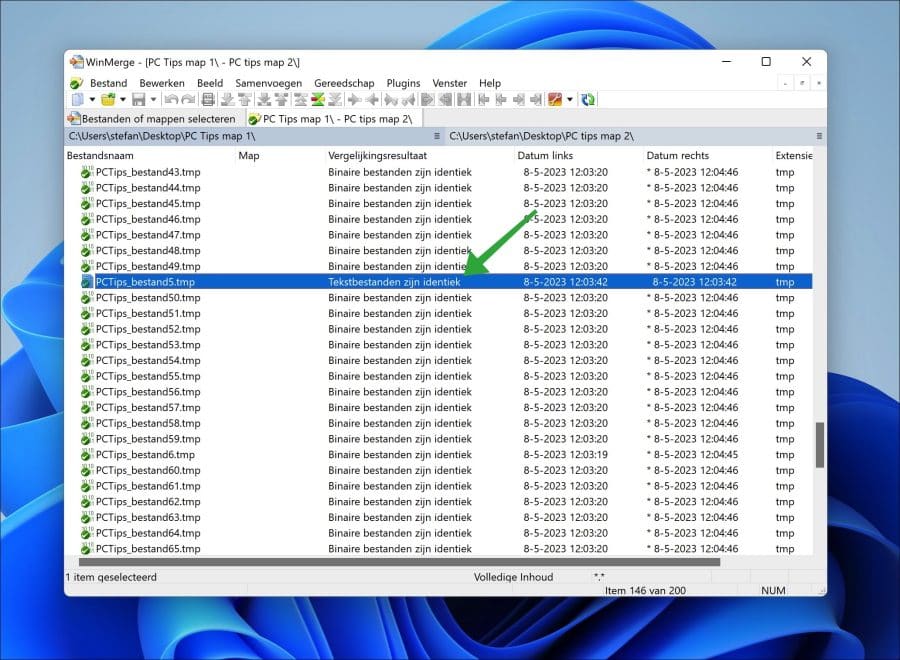Click the grayed icon between Redo and Next Difference

[x=208, y=100]
